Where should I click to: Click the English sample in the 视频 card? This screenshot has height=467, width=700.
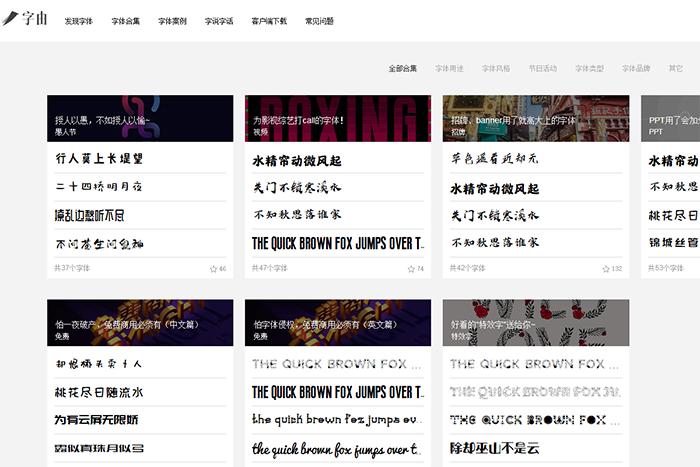(x=338, y=243)
